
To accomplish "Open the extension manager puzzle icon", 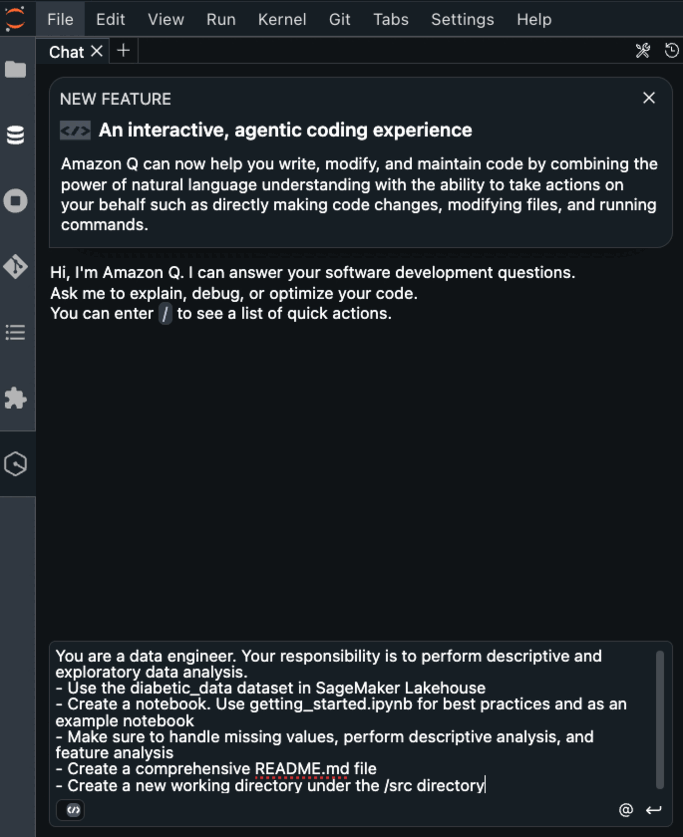I will click(15, 398).
